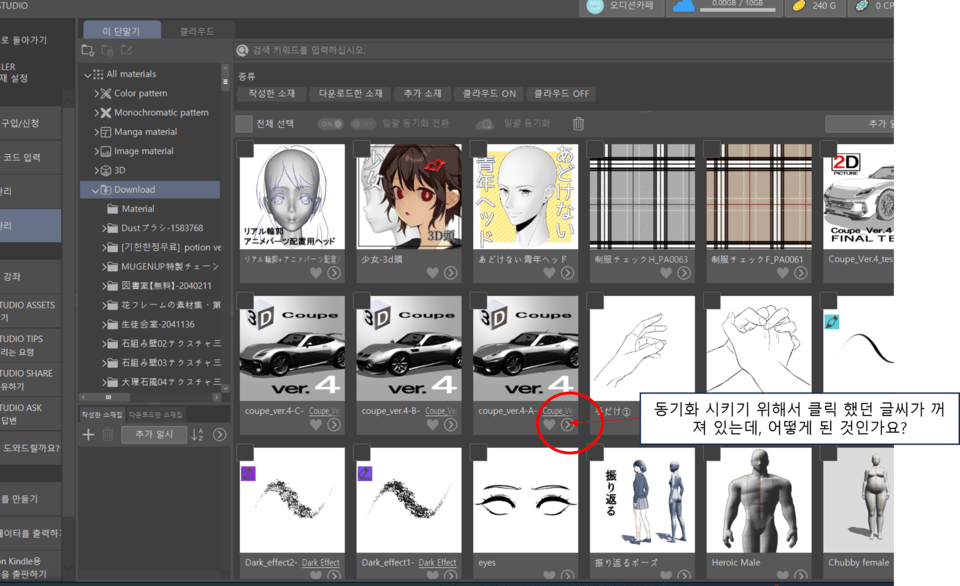Filter by 클라우드 ON tag
Viewport: 960px width, 586px height.
(489, 94)
